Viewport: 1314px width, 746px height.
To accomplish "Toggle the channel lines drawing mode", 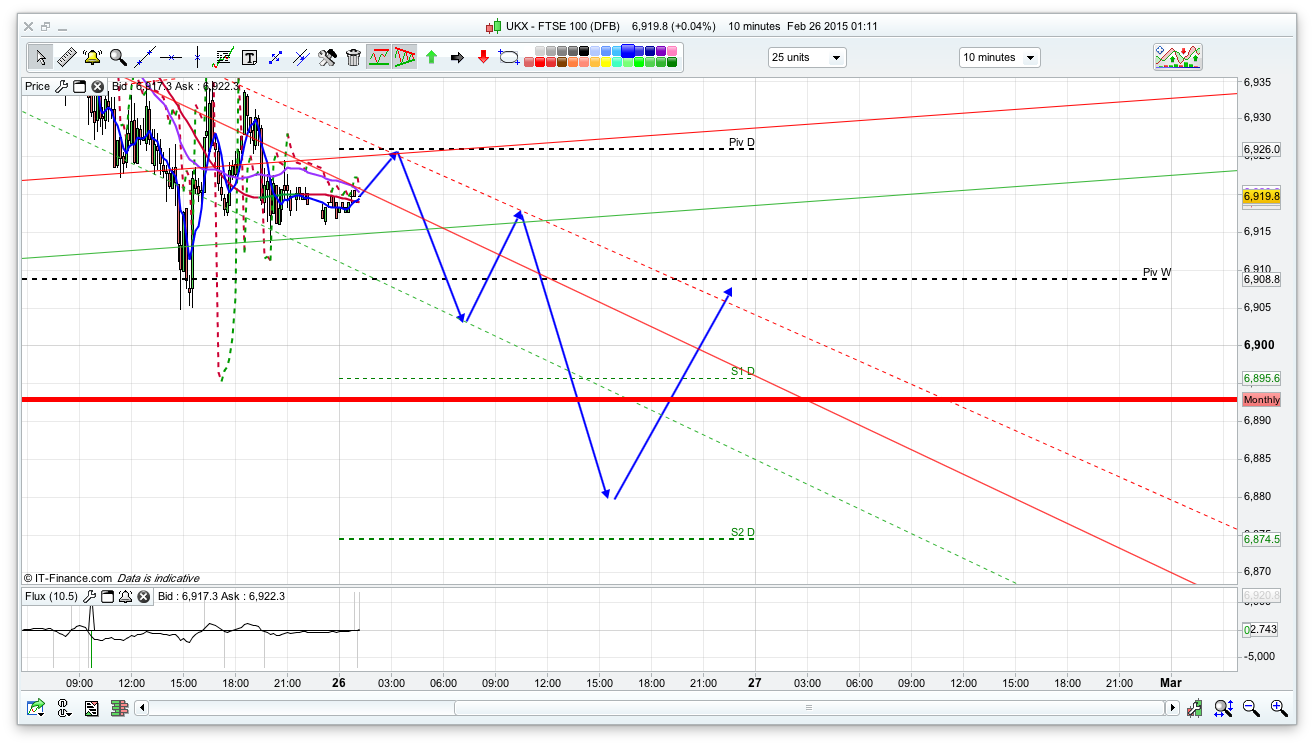I will click(x=379, y=57).
